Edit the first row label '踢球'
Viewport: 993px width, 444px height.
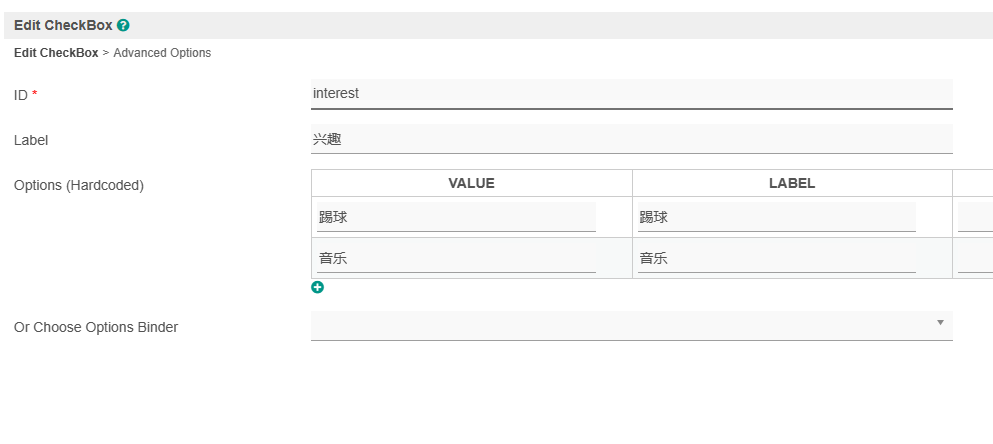pos(776,217)
